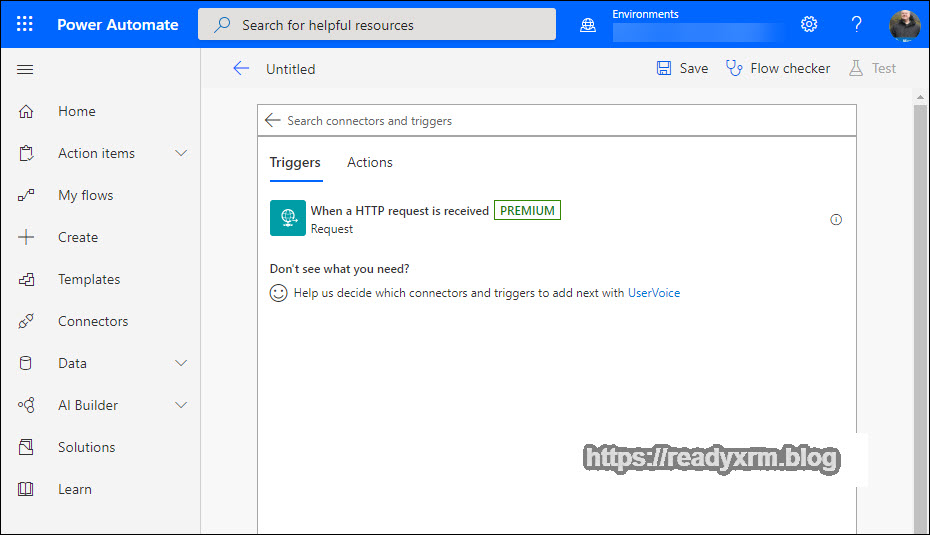The height and width of the screenshot is (535, 930).
Task: Go back using the arrow beside Untitled
Action: pyautogui.click(x=241, y=68)
